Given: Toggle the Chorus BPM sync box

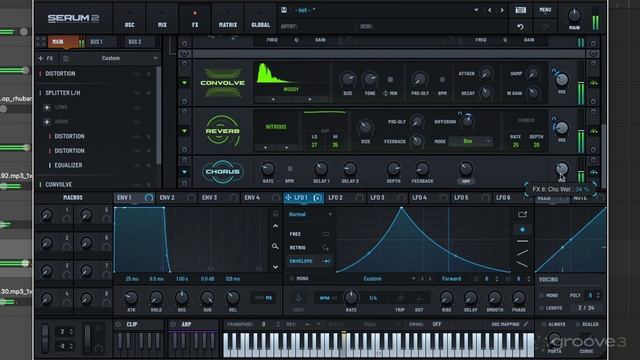Looking at the screenshot, I should (x=290, y=169).
